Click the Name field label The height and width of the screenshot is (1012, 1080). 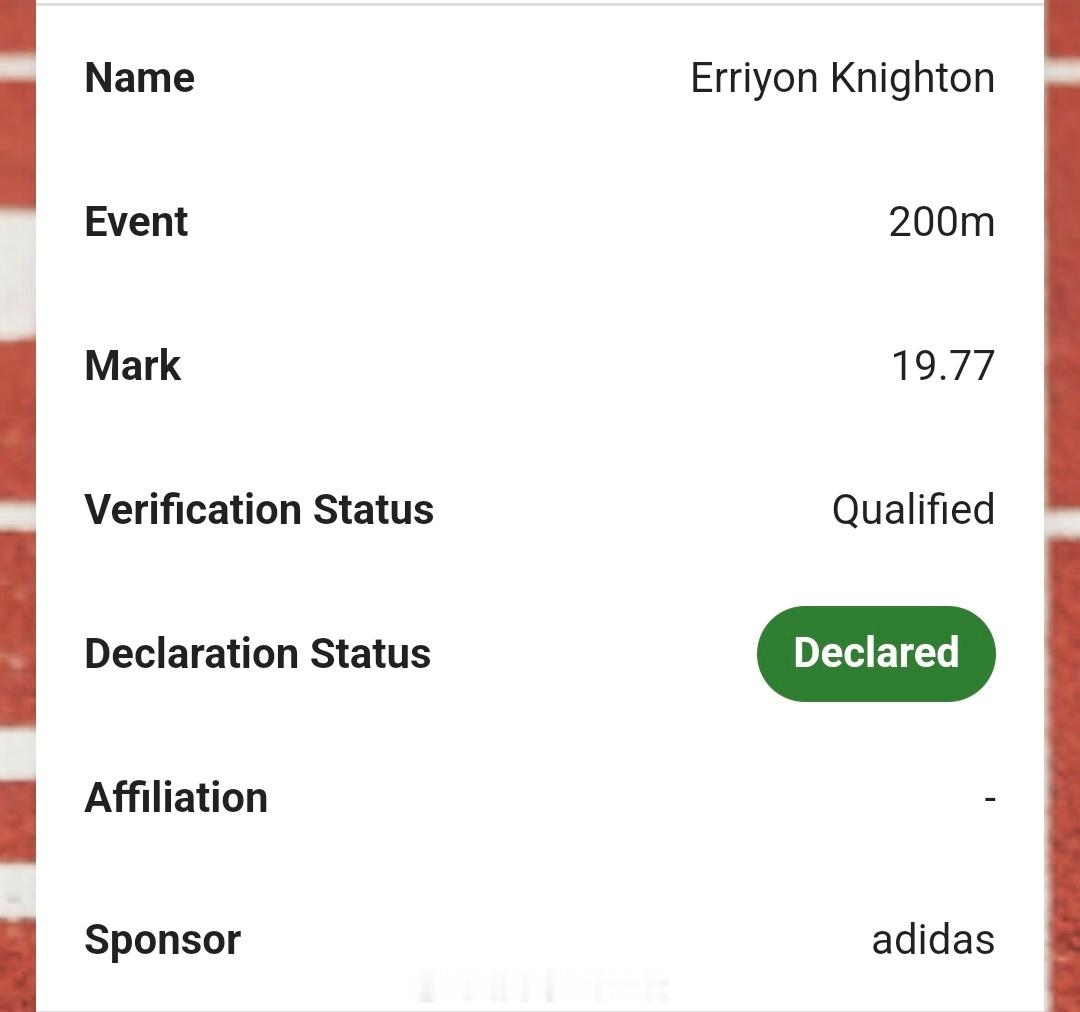coord(139,77)
